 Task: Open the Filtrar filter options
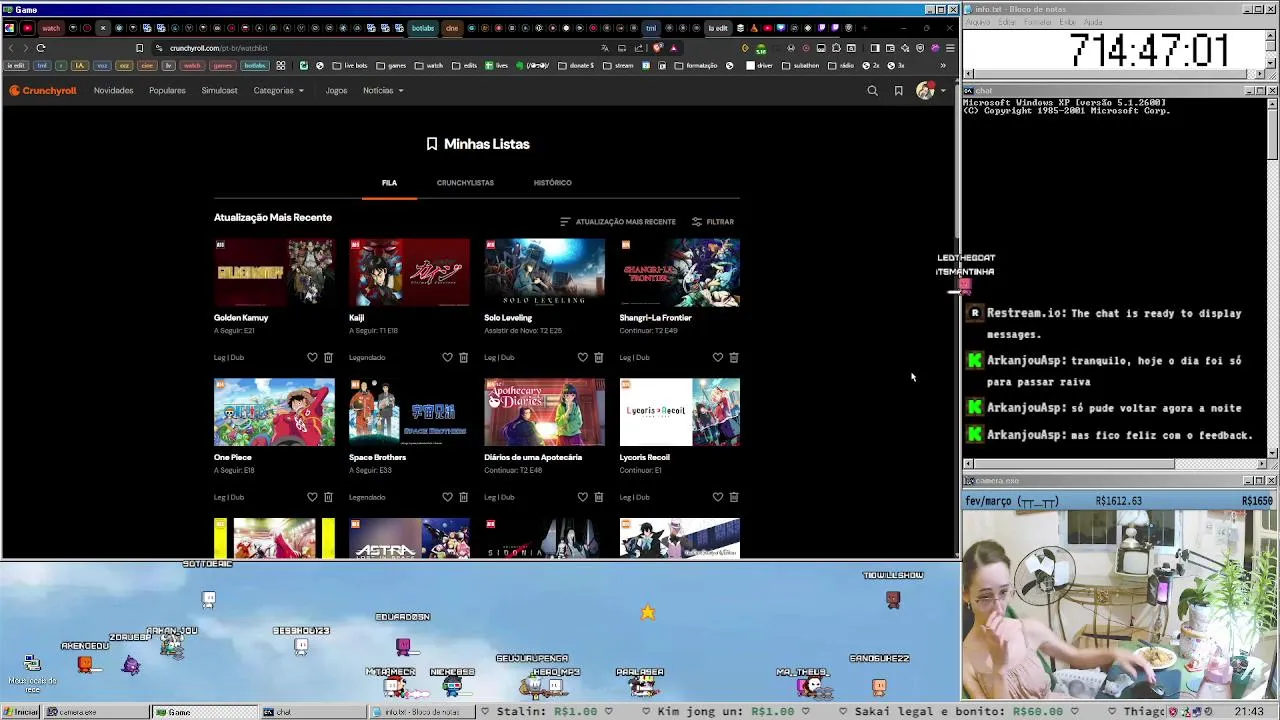tap(712, 222)
